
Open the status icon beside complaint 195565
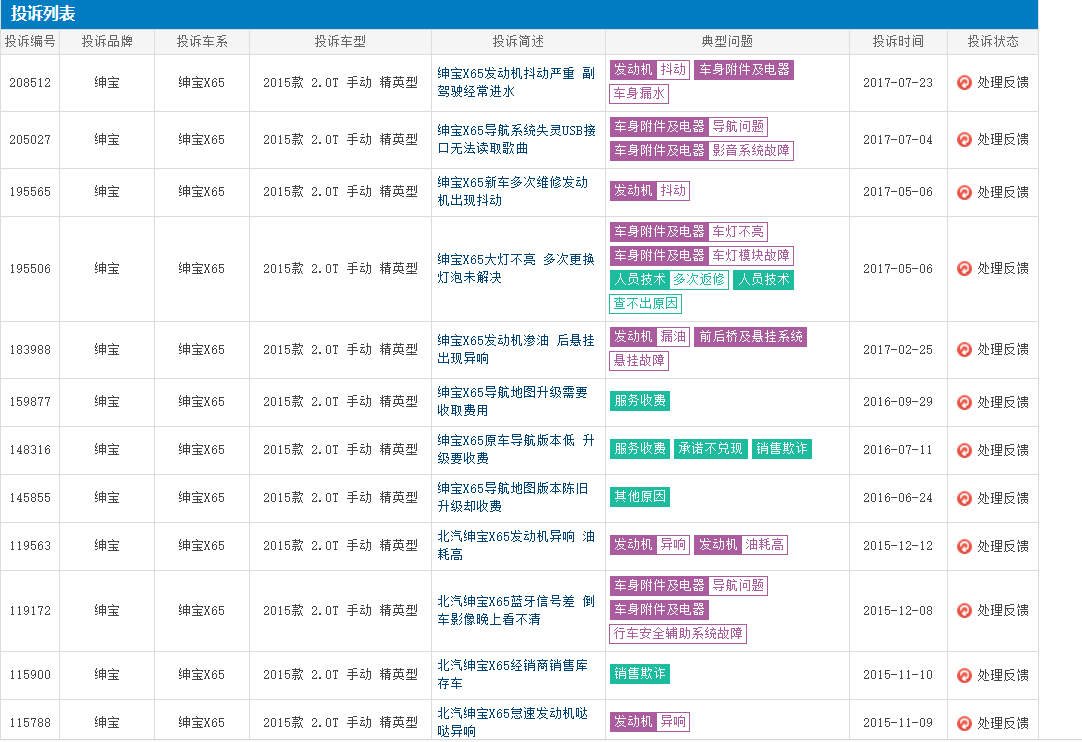tap(964, 192)
